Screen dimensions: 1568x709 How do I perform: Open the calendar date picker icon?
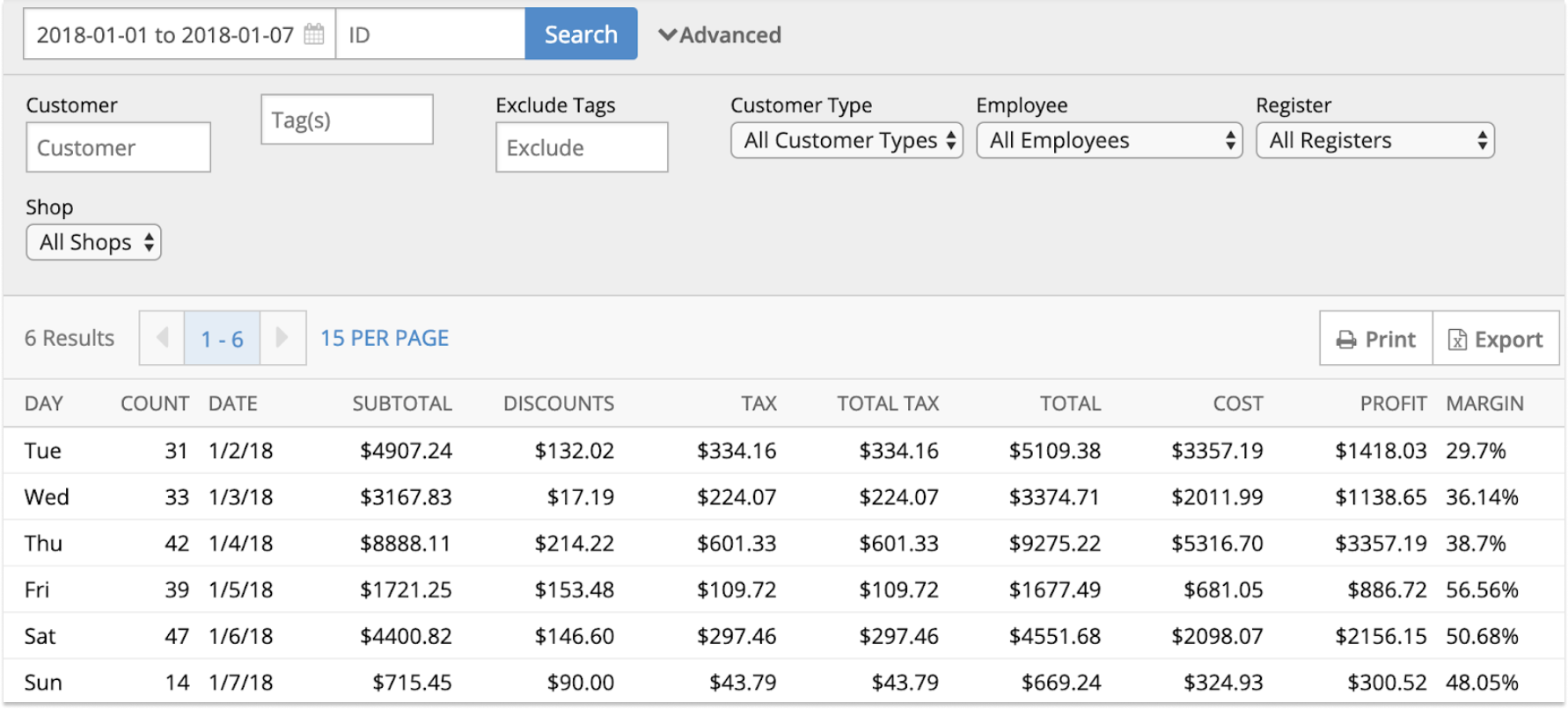[x=314, y=34]
